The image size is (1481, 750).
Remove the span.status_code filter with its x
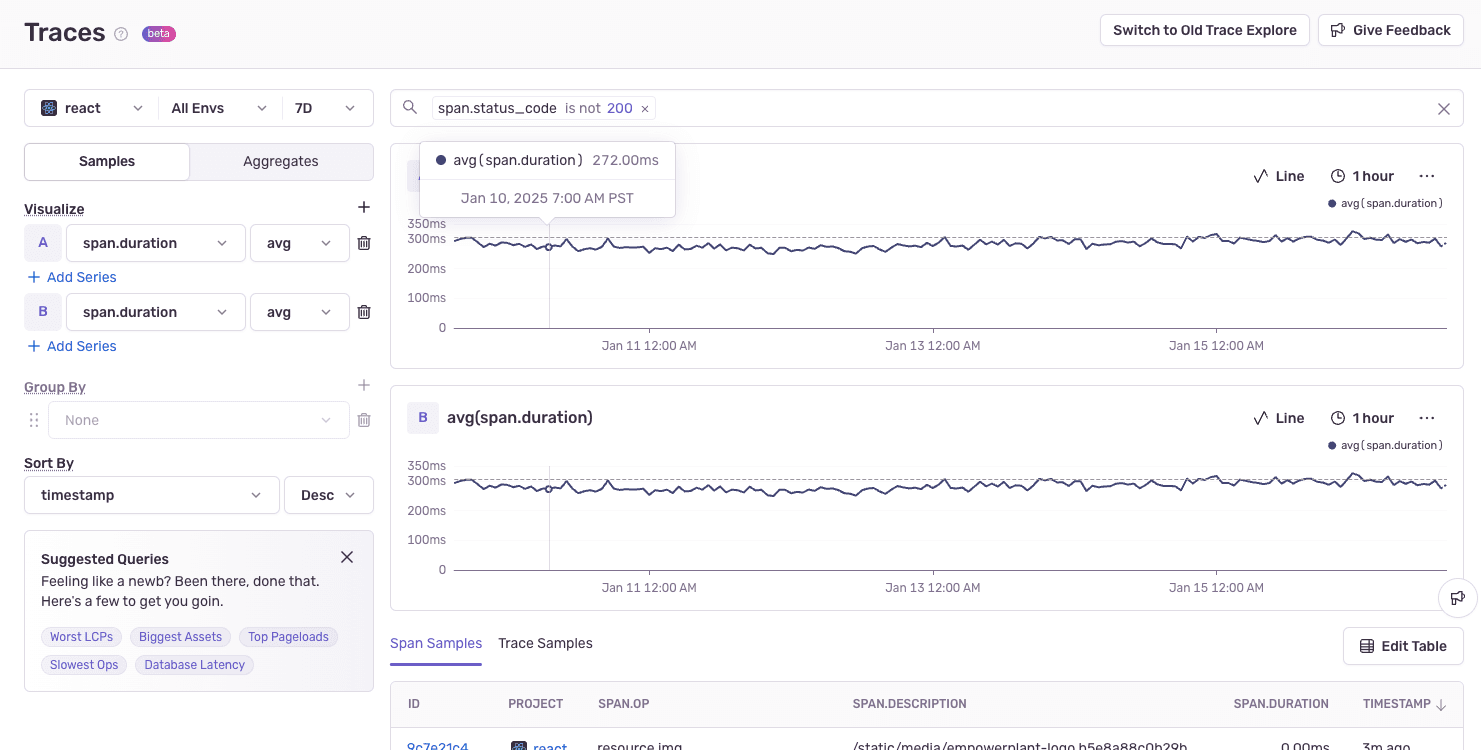pyautogui.click(x=645, y=107)
